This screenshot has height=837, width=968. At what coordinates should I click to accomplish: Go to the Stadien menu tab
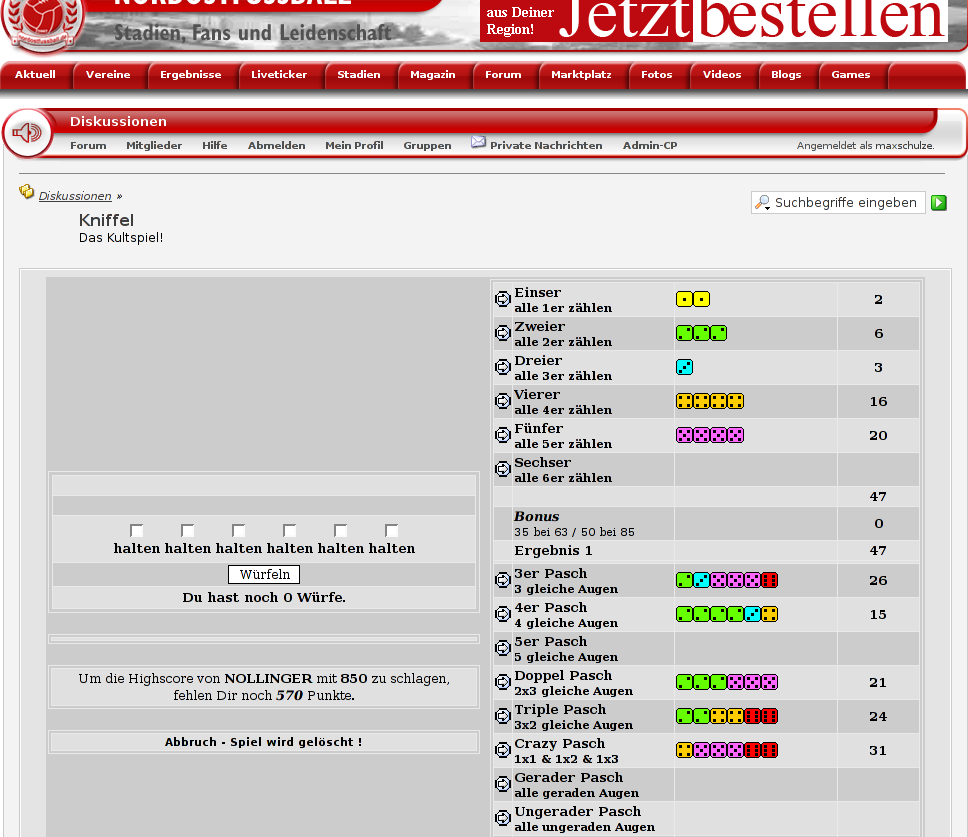(x=358, y=75)
